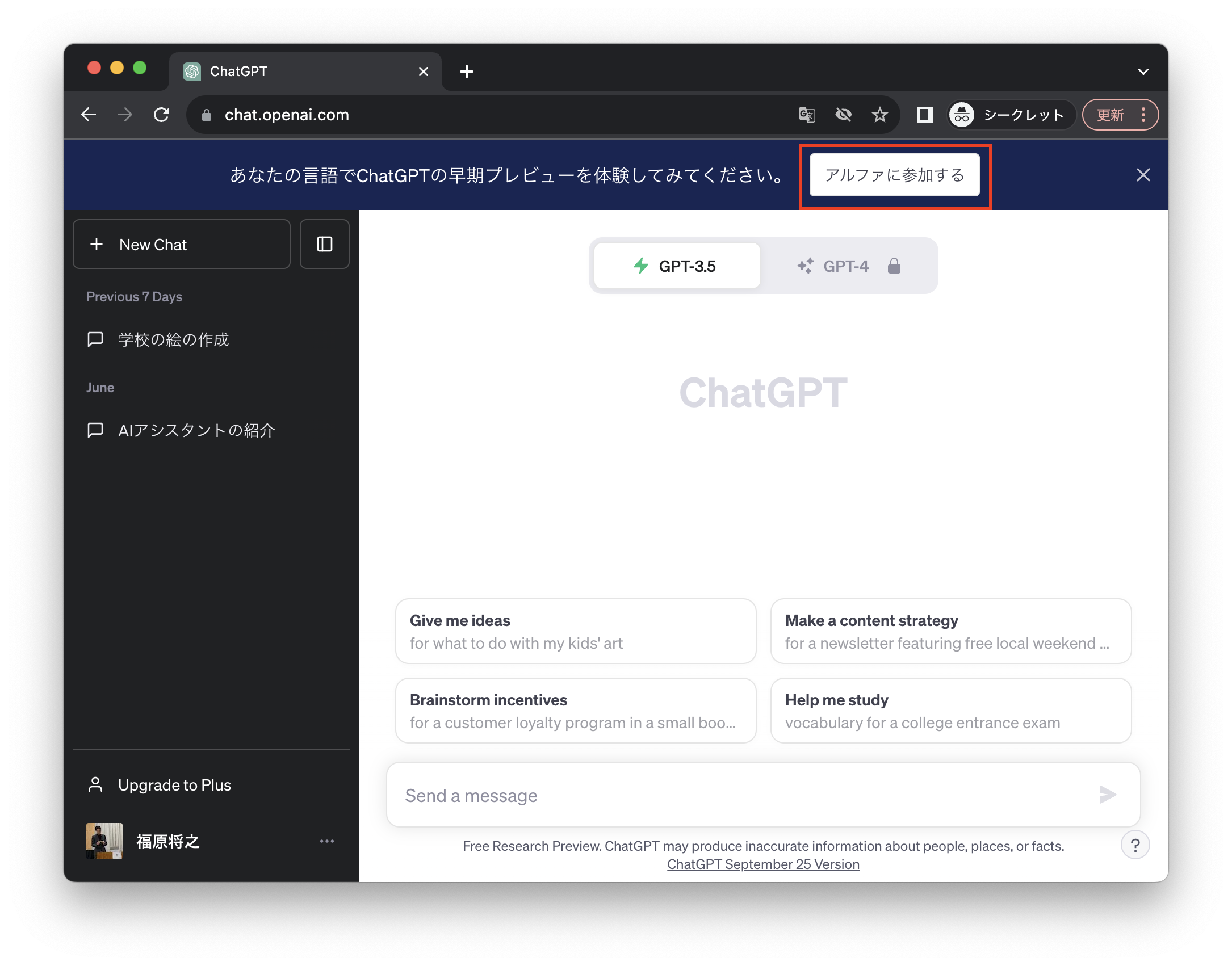Click the chat bubble icon beside 学校の絵の作成
The height and width of the screenshot is (966, 1232).
tap(95, 339)
